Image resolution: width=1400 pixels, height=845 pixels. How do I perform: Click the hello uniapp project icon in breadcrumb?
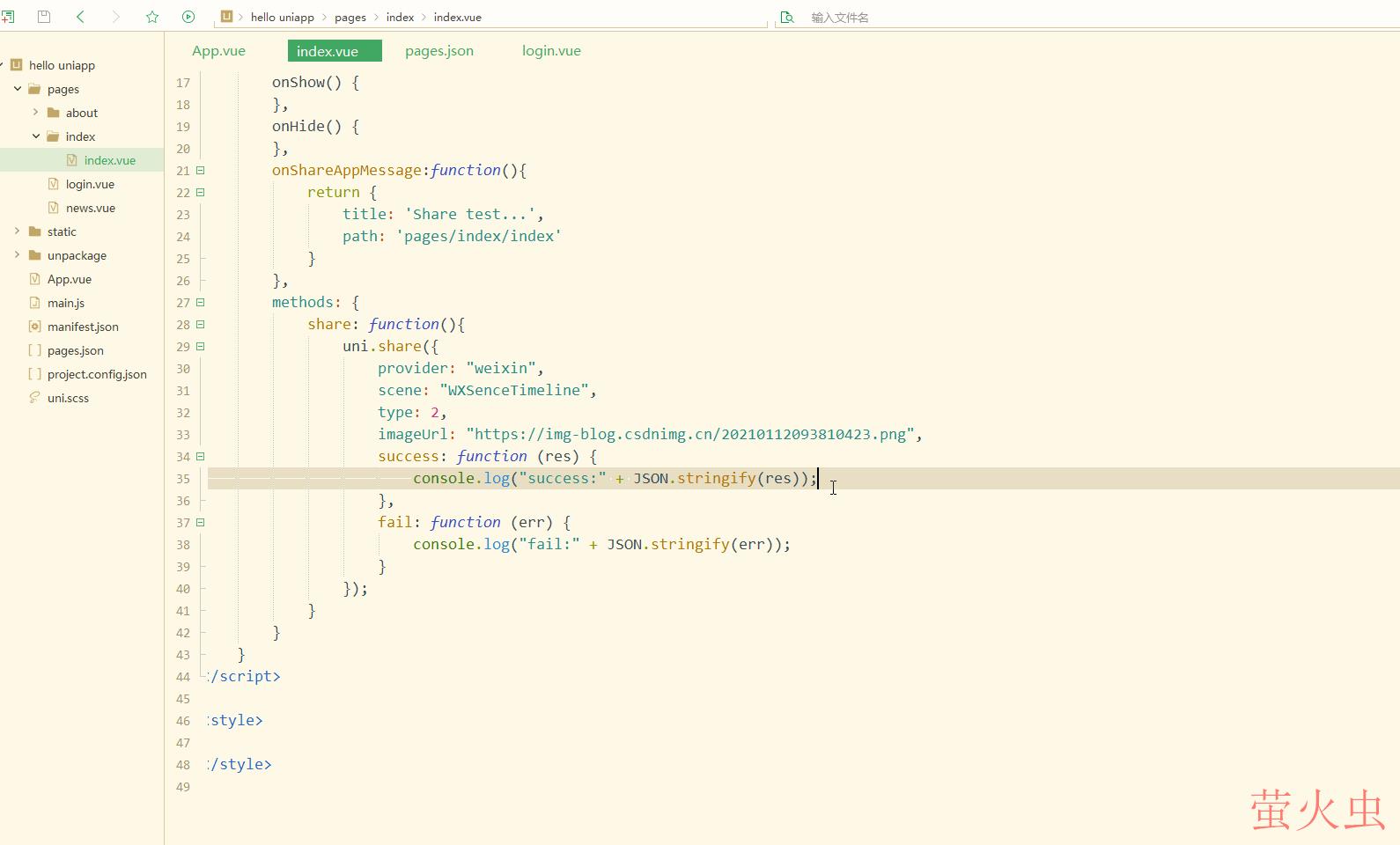click(227, 17)
